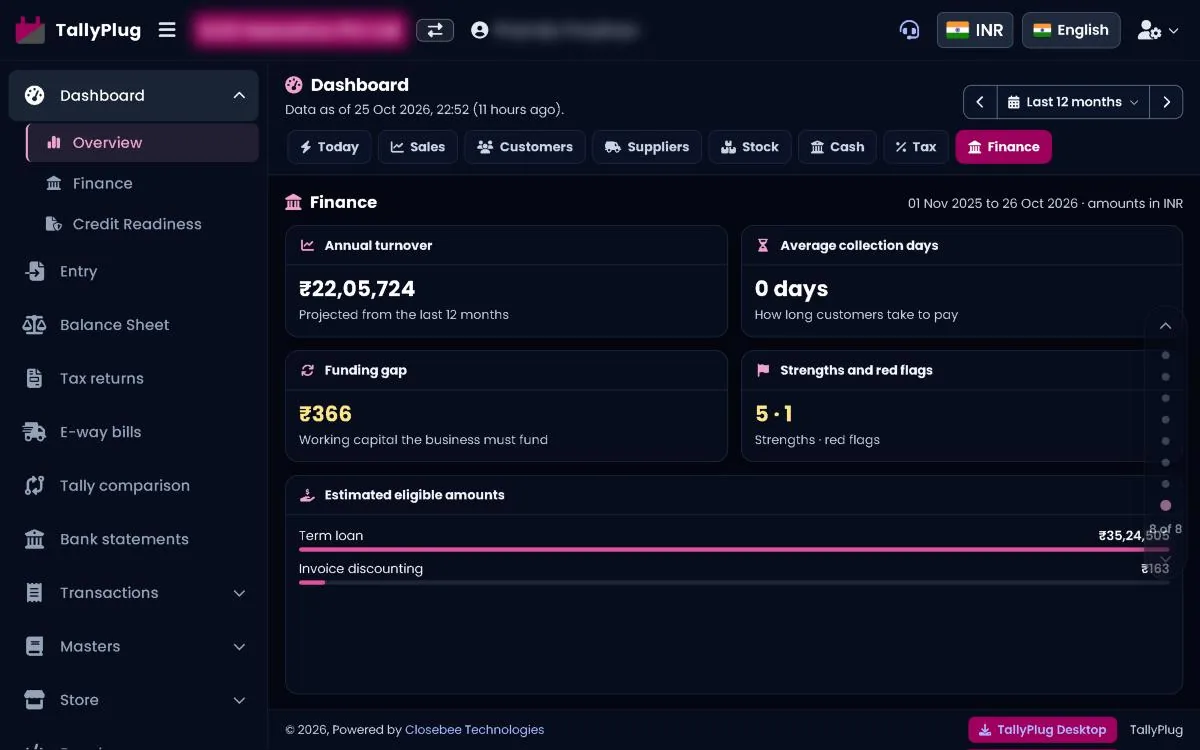This screenshot has height=750, width=1200.
Task: Open the user settings gear menu
Action: pos(1158,30)
